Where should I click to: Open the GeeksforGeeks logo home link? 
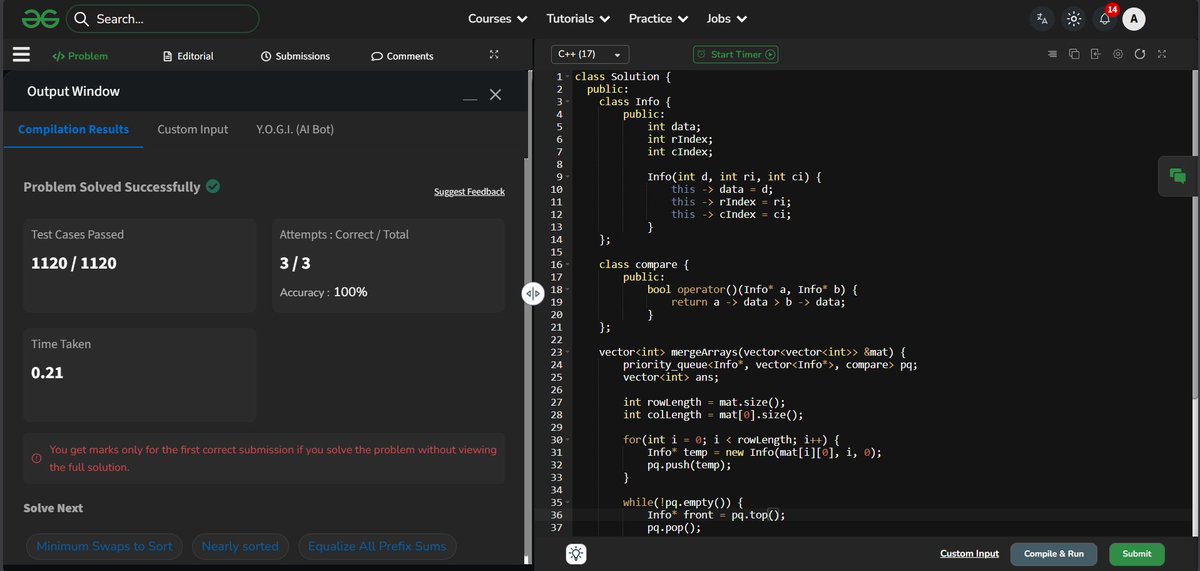40,18
